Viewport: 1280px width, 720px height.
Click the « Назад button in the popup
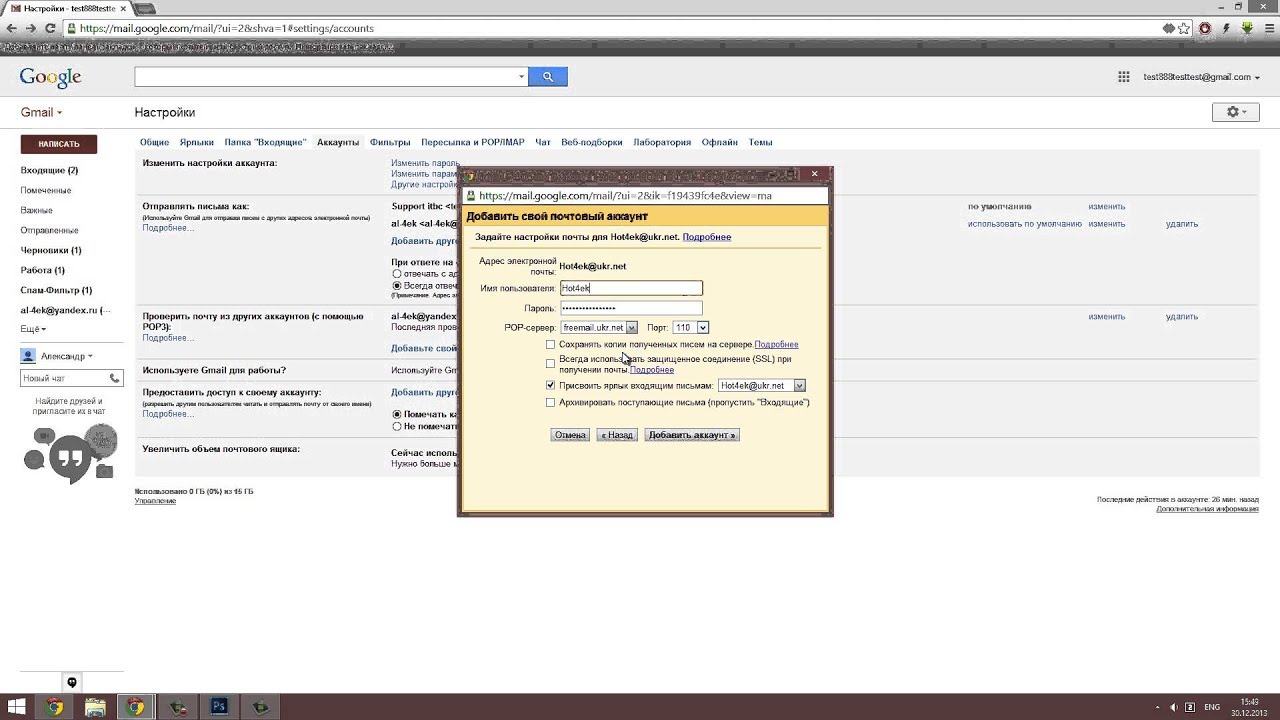click(x=617, y=435)
